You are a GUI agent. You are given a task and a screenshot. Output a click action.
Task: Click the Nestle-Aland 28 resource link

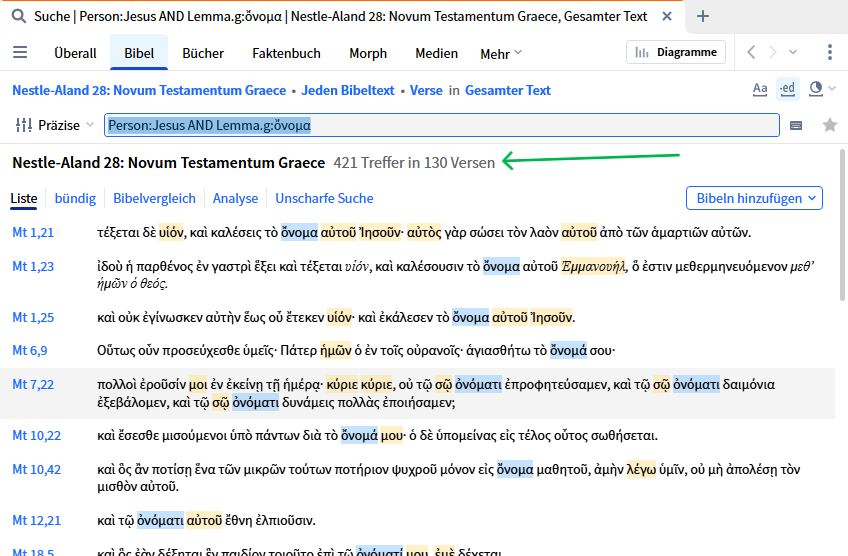click(149, 90)
